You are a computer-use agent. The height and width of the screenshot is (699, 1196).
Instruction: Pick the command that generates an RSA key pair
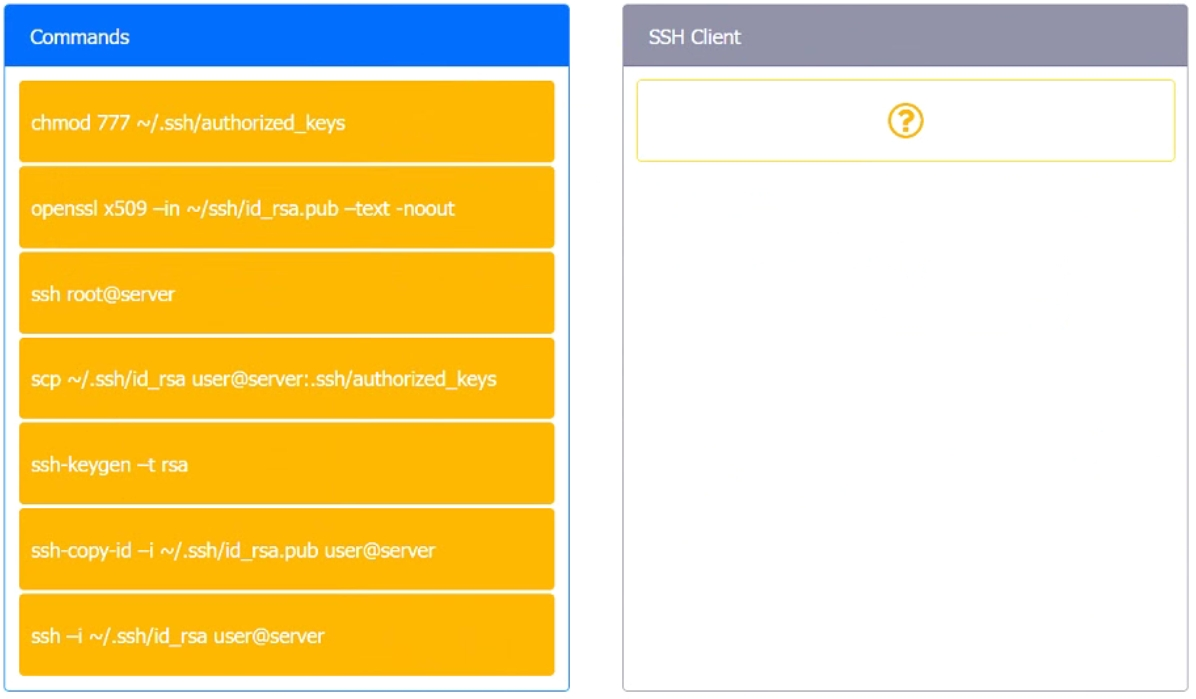[287, 464]
